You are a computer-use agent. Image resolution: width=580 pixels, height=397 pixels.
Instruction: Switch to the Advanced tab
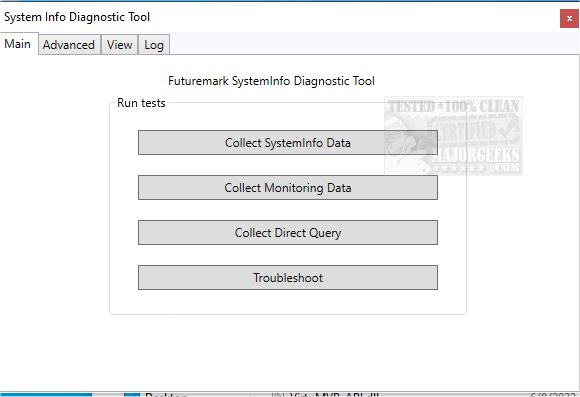69,44
